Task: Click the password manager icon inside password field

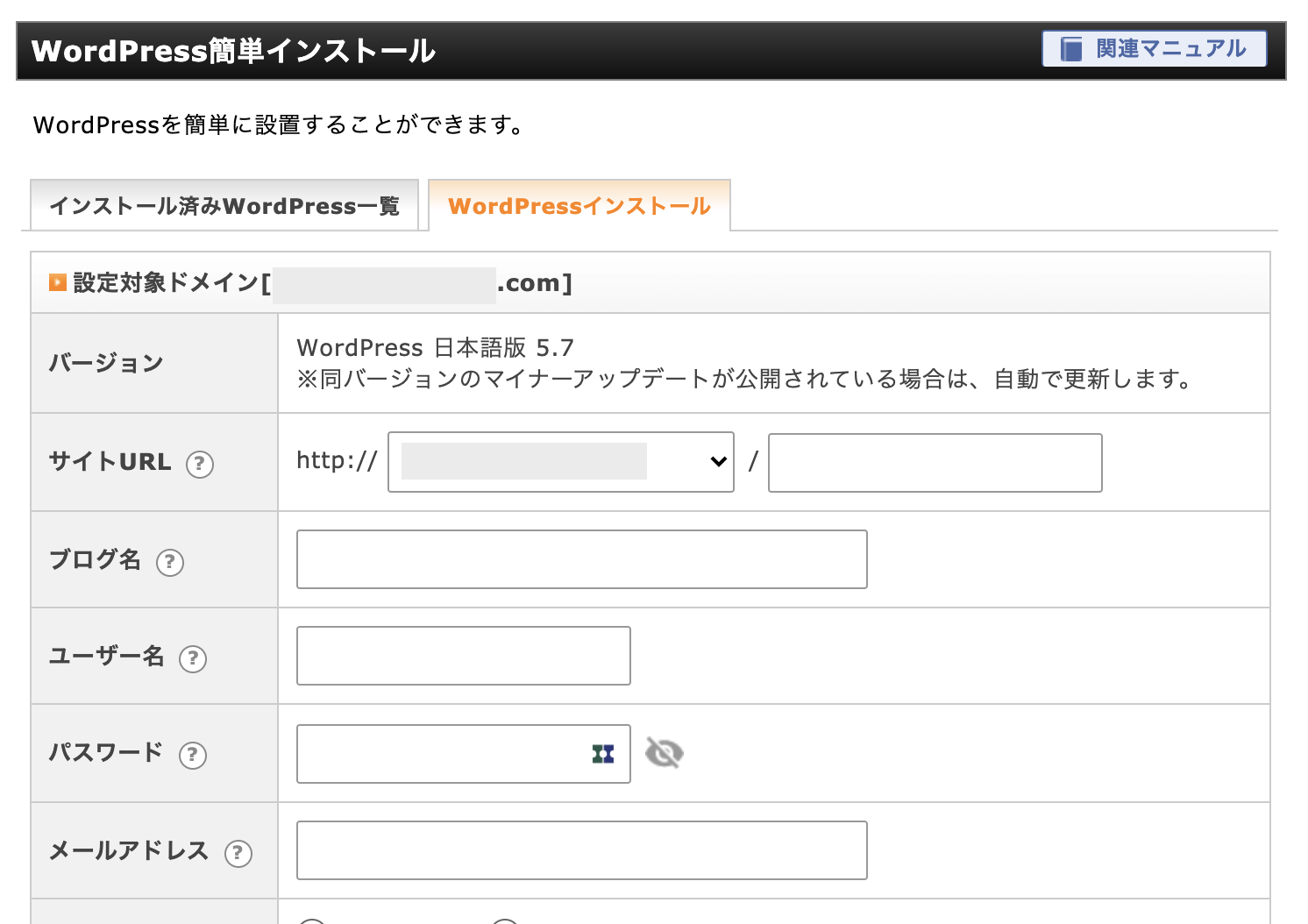Action: (603, 754)
